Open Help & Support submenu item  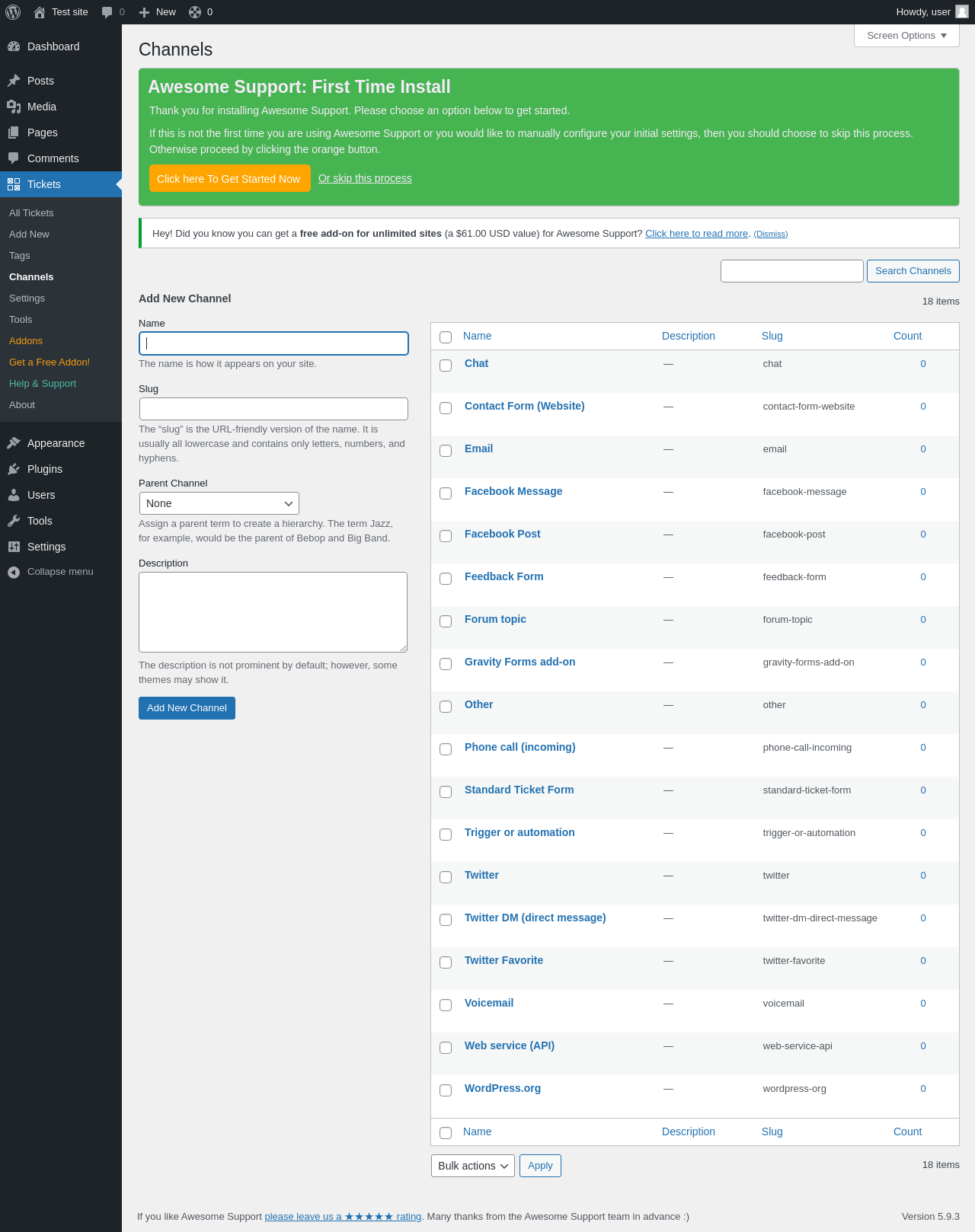click(x=43, y=384)
